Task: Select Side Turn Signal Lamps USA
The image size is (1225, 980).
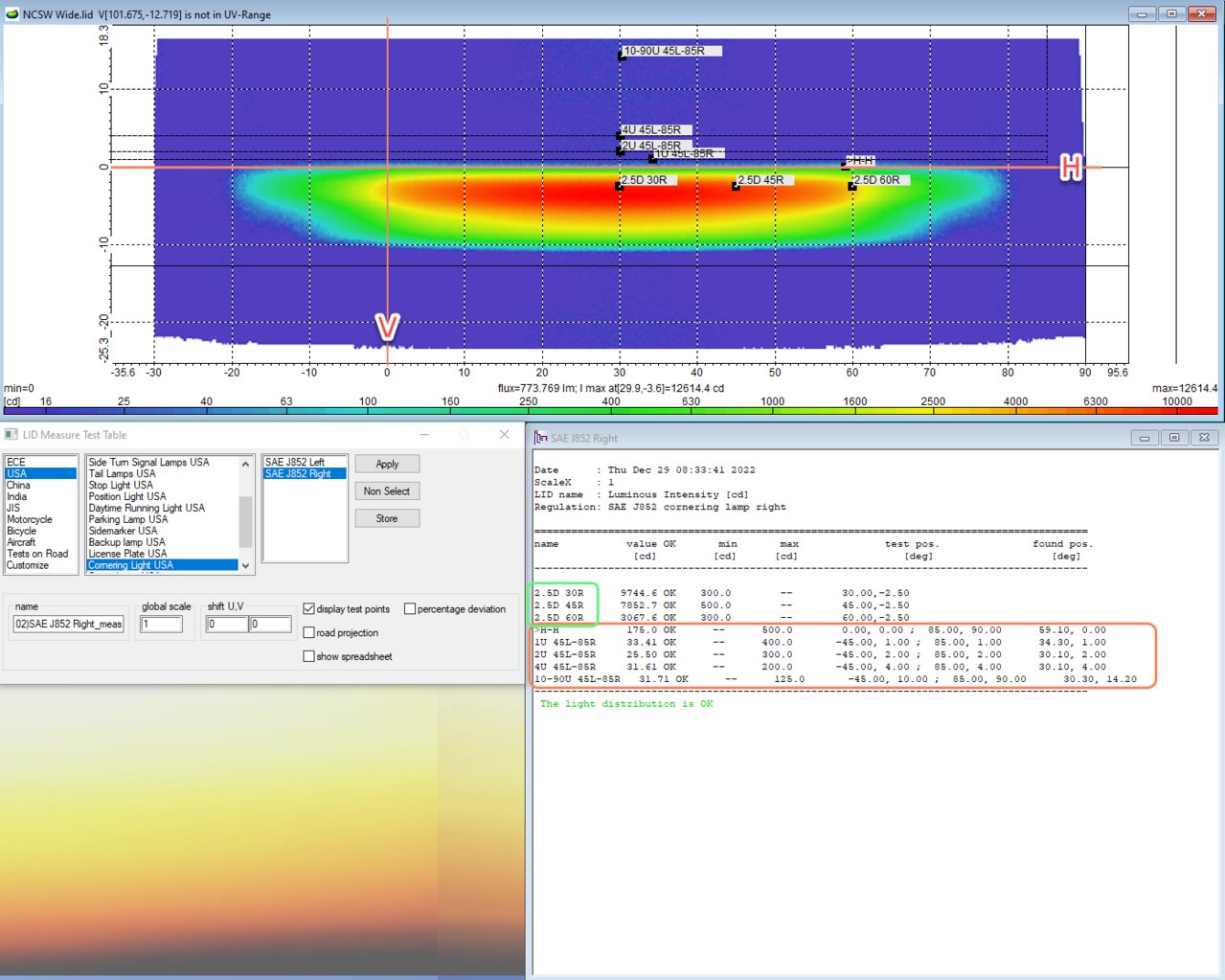Action: click(162, 462)
